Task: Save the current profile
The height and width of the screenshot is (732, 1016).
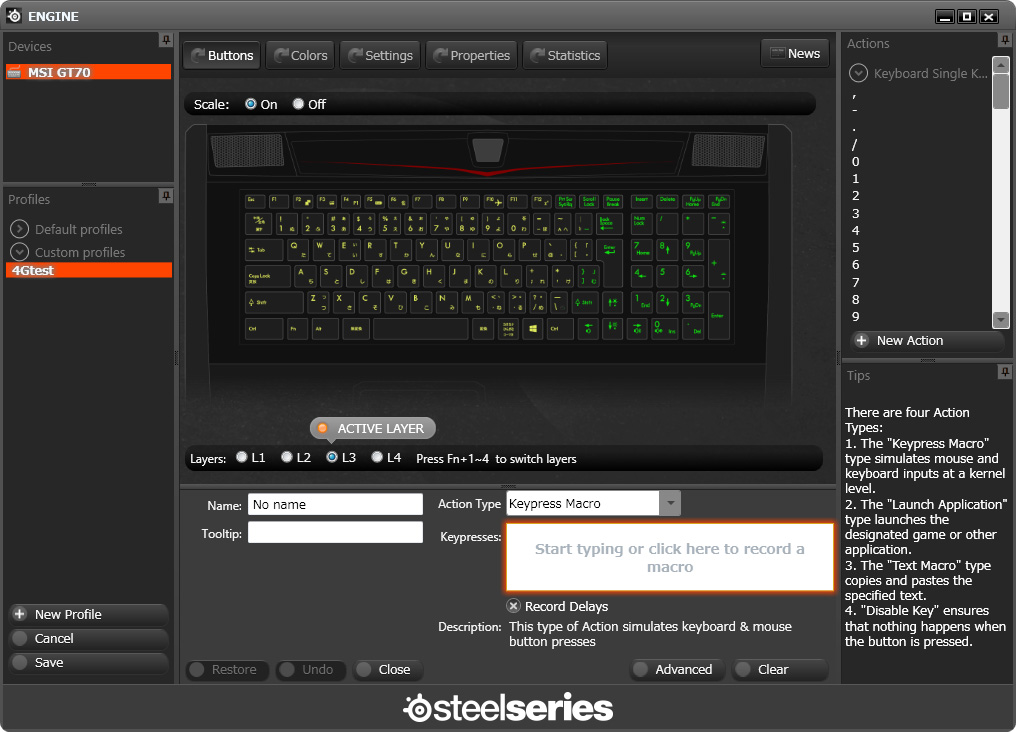Action: point(89,663)
